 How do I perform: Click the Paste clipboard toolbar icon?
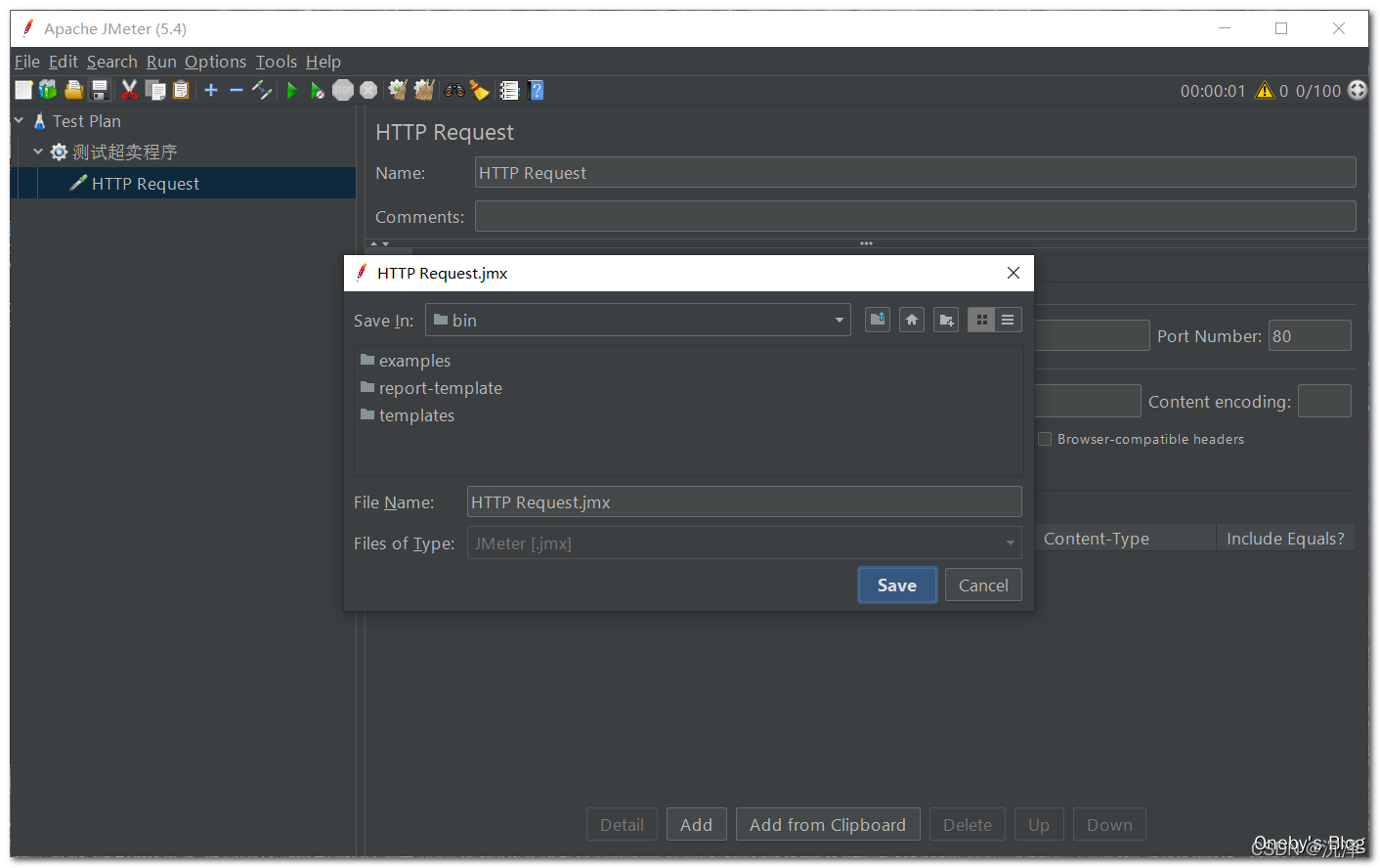(x=181, y=90)
